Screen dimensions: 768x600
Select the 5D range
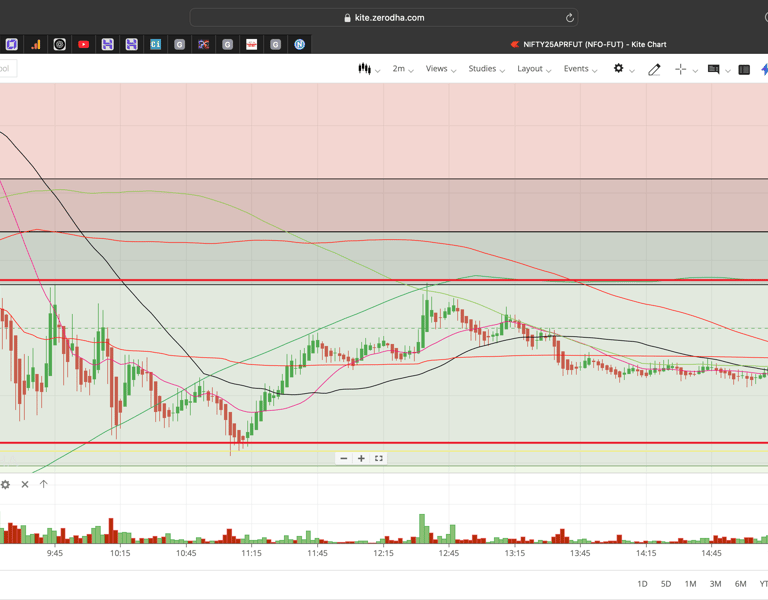666,584
